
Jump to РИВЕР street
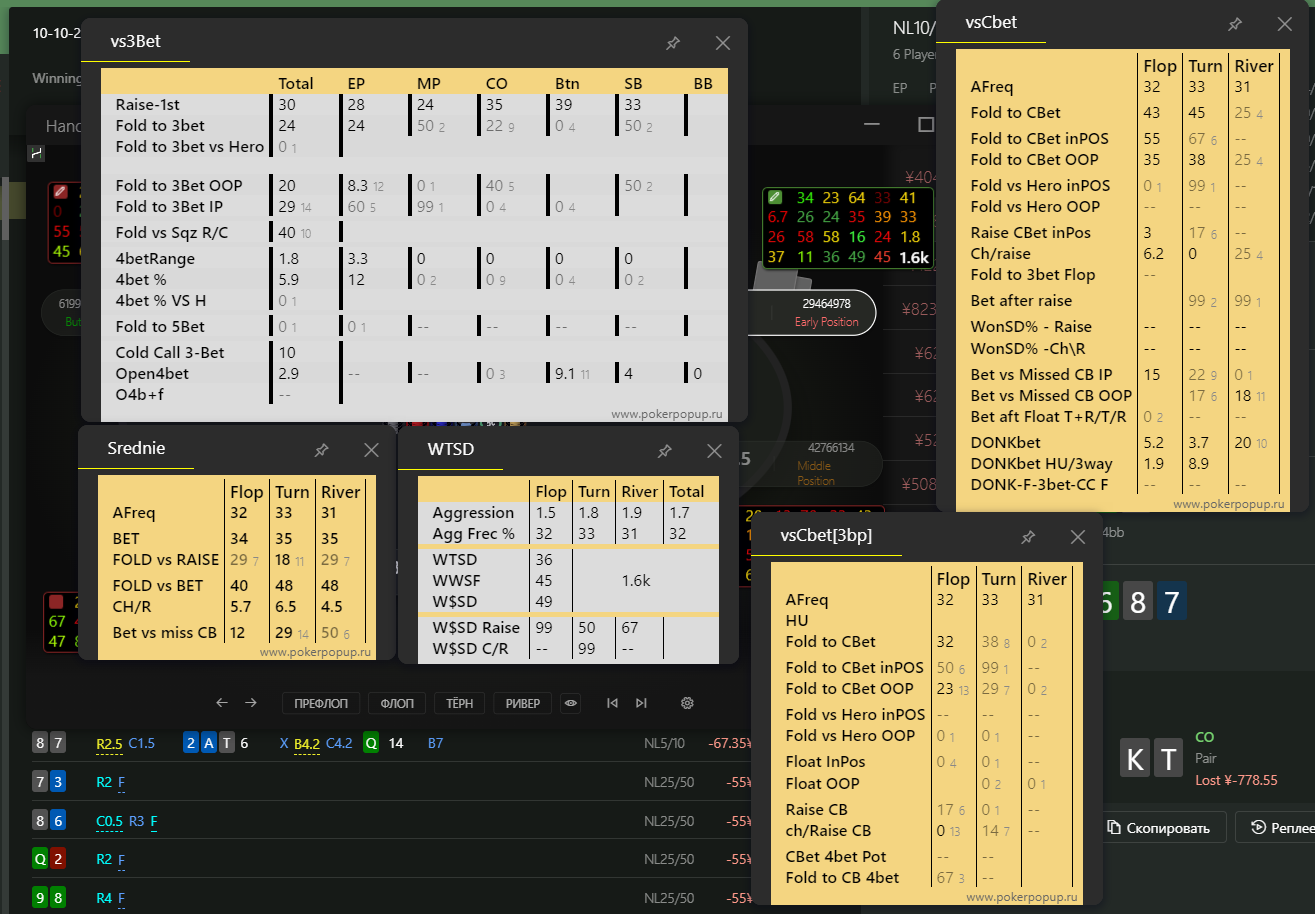point(523,703)
